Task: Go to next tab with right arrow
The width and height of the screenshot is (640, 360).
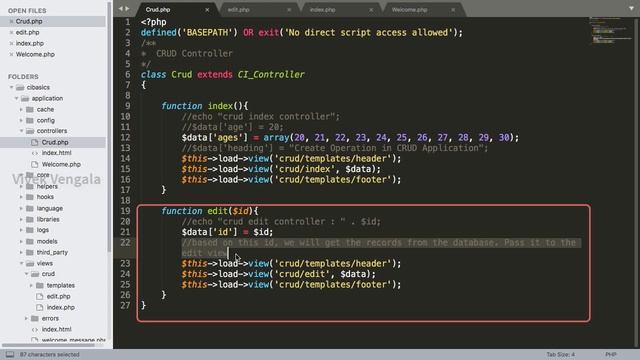Action: point(127,9)
